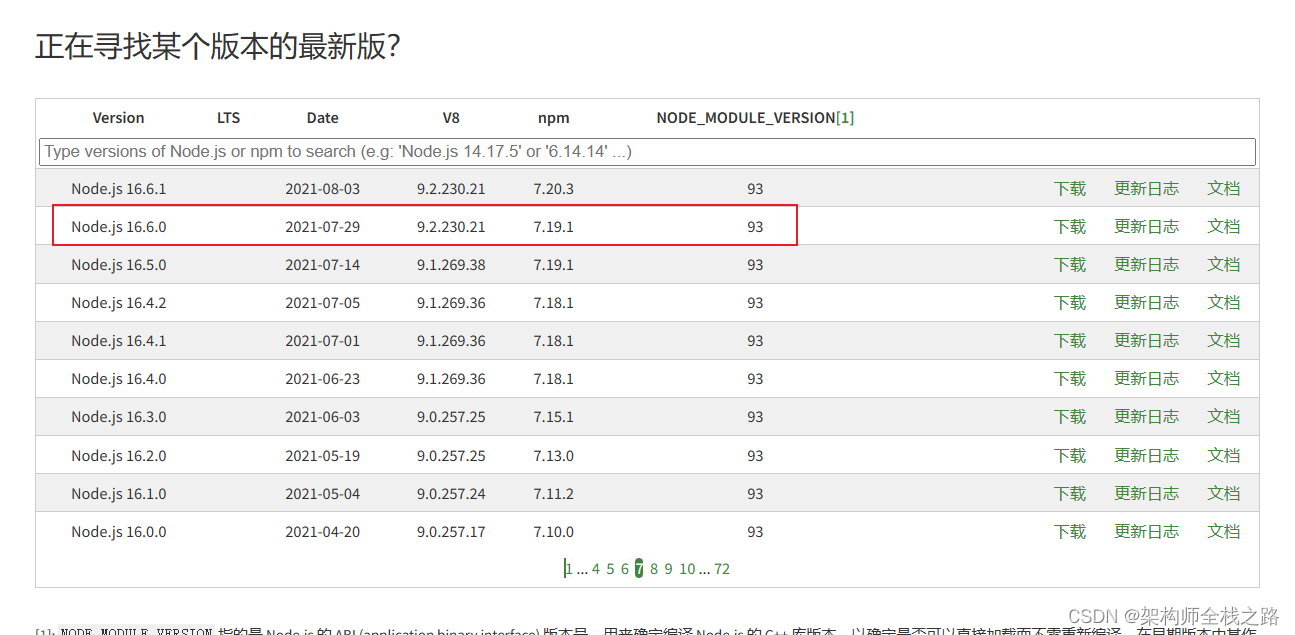Select the Node.js 16.6.1 version cell
Screen dimensions: 1295x635
[x=119, y=189]
